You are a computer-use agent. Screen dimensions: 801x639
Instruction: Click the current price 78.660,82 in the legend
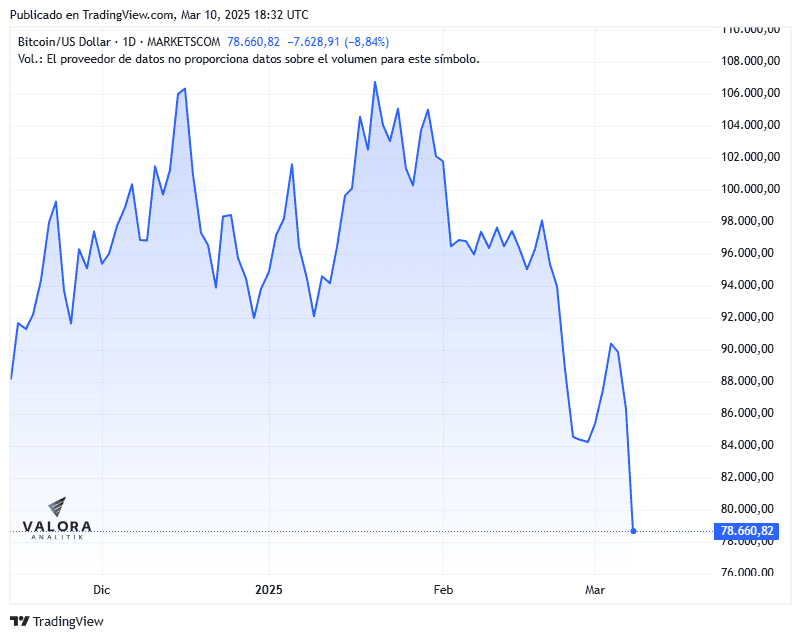click(253, 42)
